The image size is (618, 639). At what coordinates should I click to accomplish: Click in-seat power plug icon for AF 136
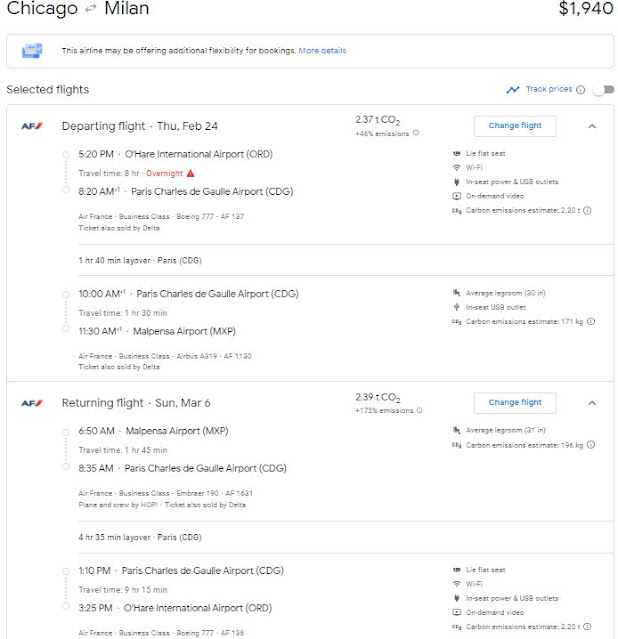457,598
